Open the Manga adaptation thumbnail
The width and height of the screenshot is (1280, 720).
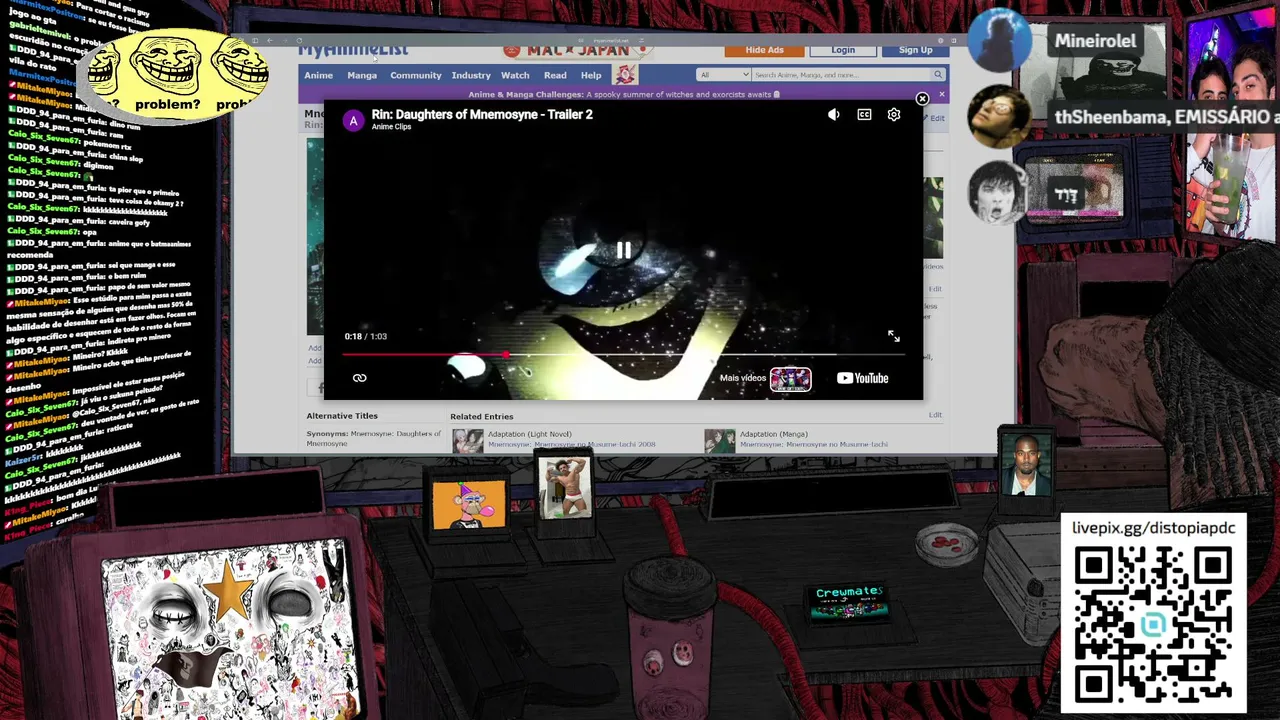719,441
